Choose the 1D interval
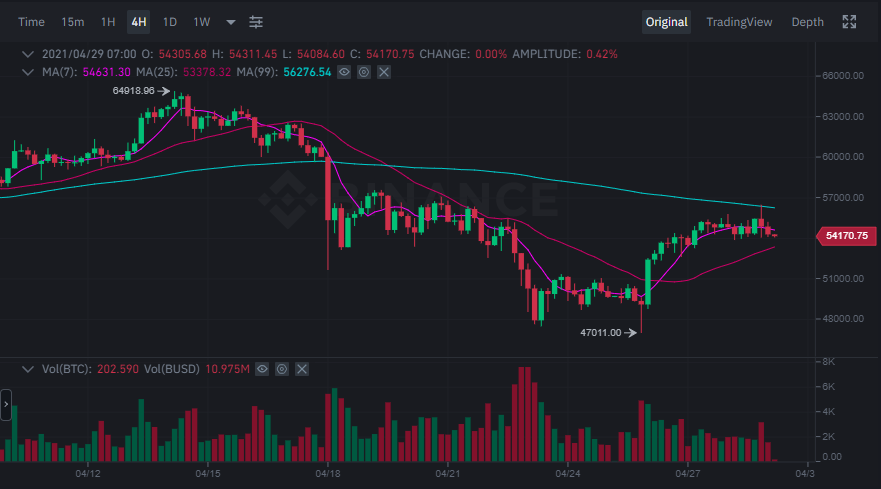 (170, 22)
